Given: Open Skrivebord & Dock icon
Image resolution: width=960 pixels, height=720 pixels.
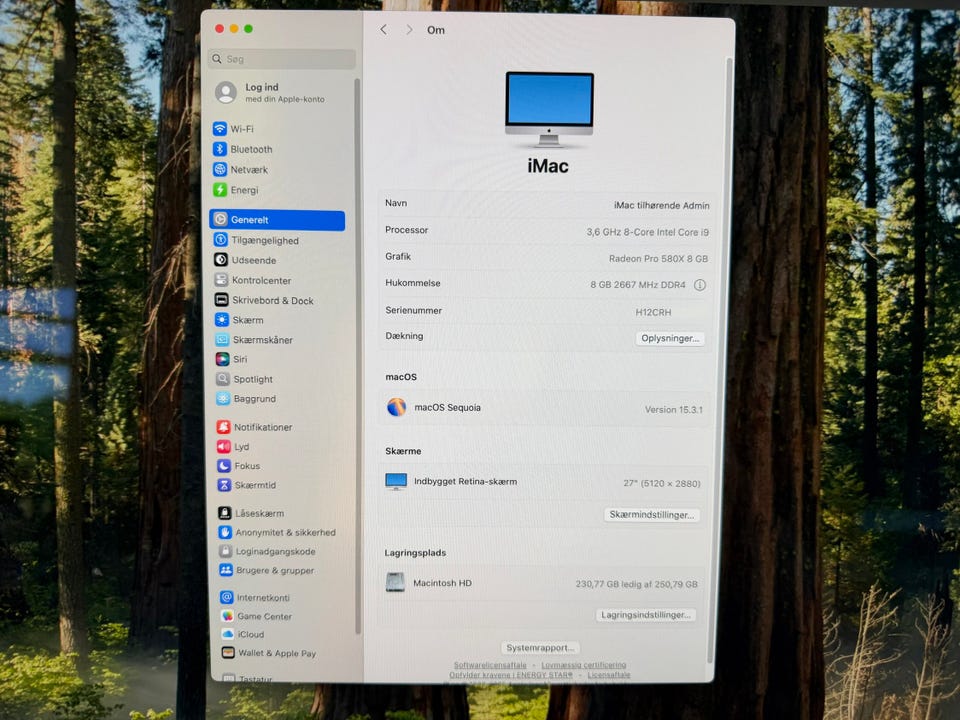Looking at the screenshot, I should tap(222, 300).
